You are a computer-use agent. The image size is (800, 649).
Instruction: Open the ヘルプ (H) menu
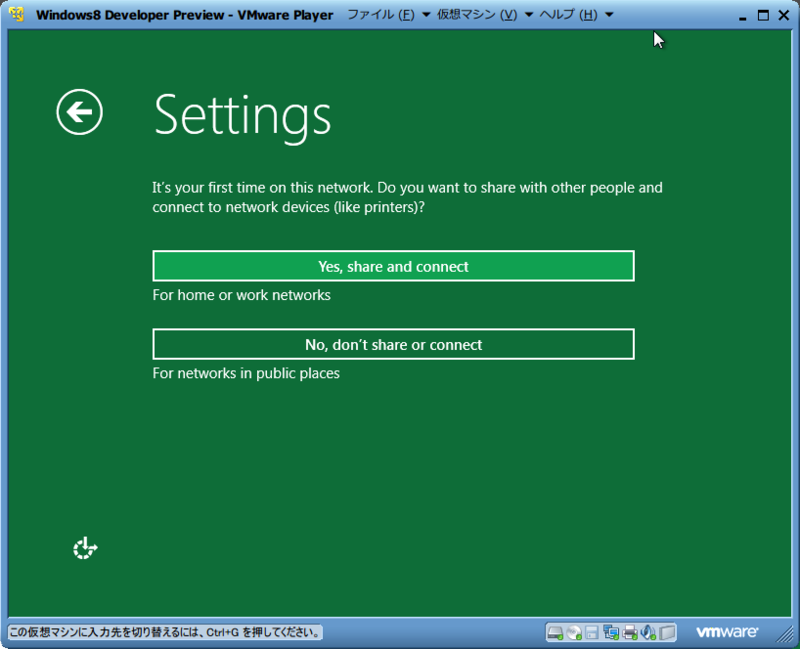pos(568,15)
